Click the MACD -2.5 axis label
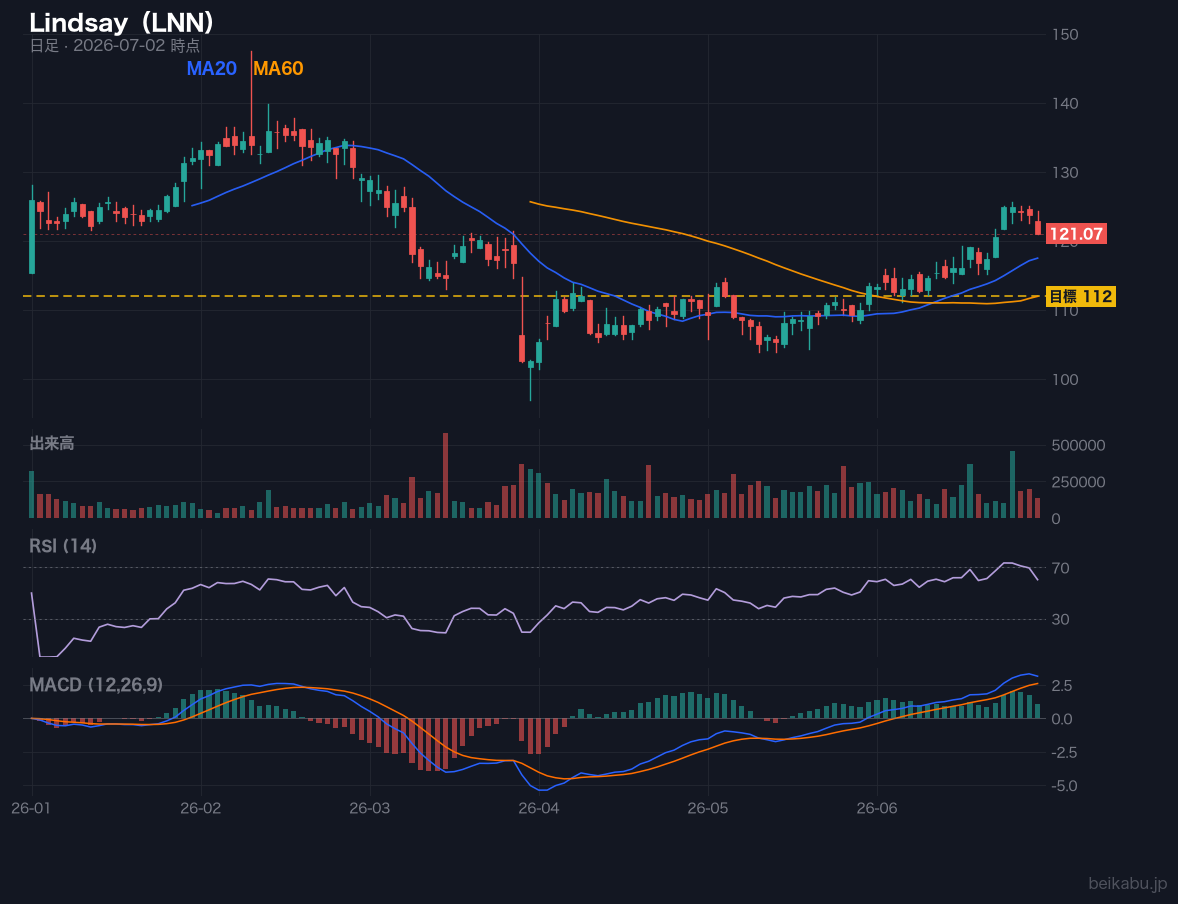1178x904 pixels. pos(1064,752)
